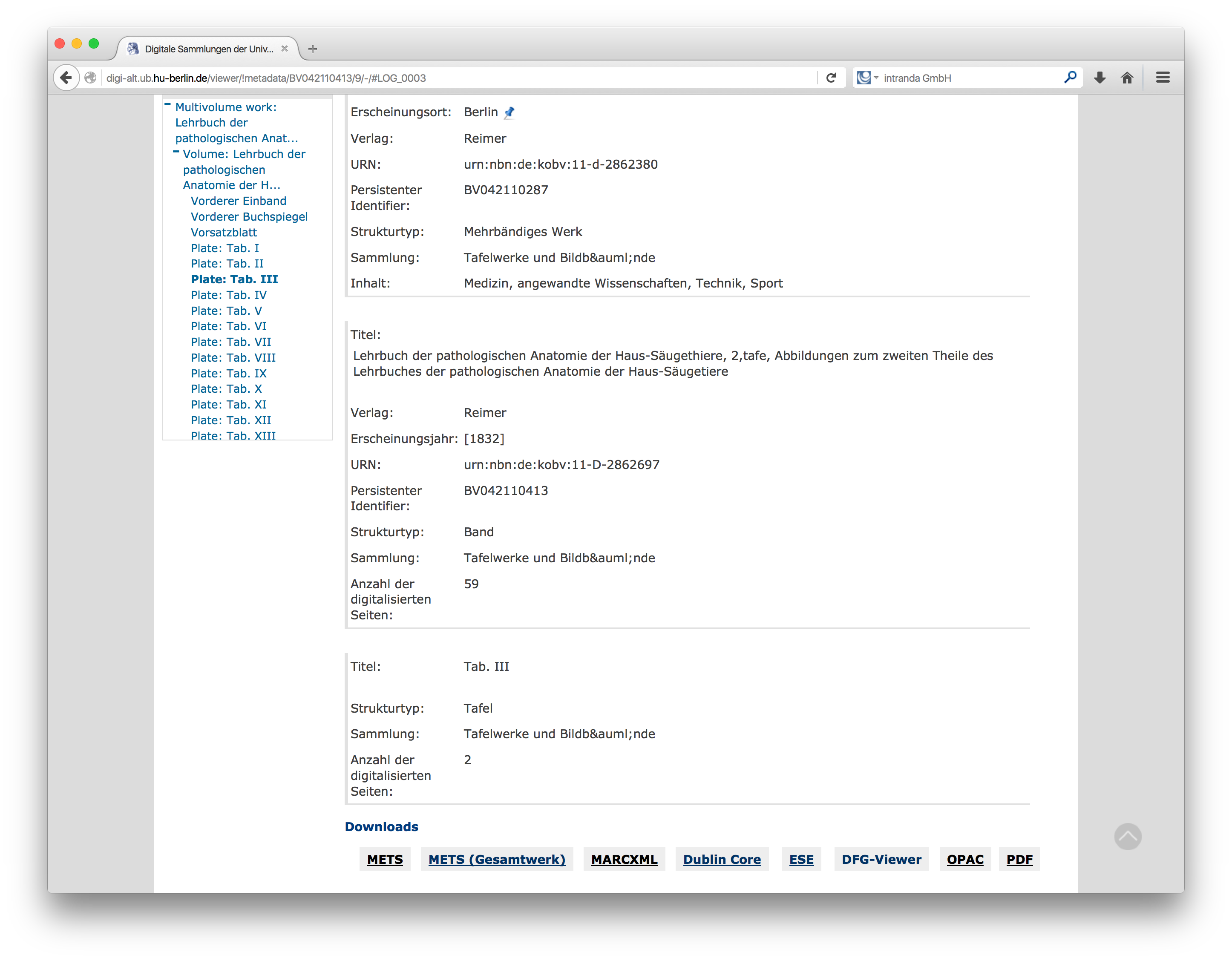Click the Erscheinungsjahr value [1832]
The width and height of the screenshot is (1232, 961).
point(484,439)
